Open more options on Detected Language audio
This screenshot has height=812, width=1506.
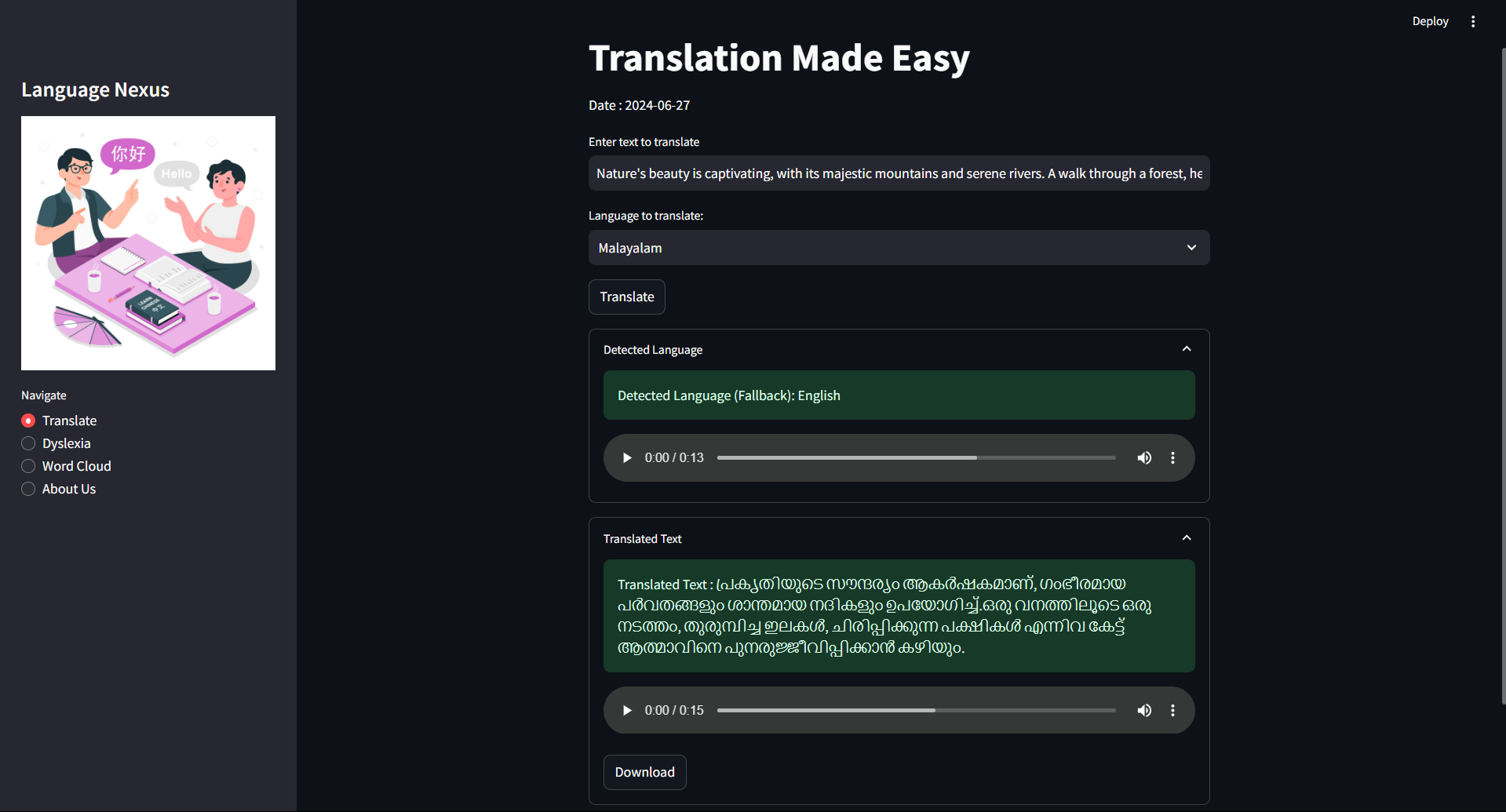[1172, 458]
